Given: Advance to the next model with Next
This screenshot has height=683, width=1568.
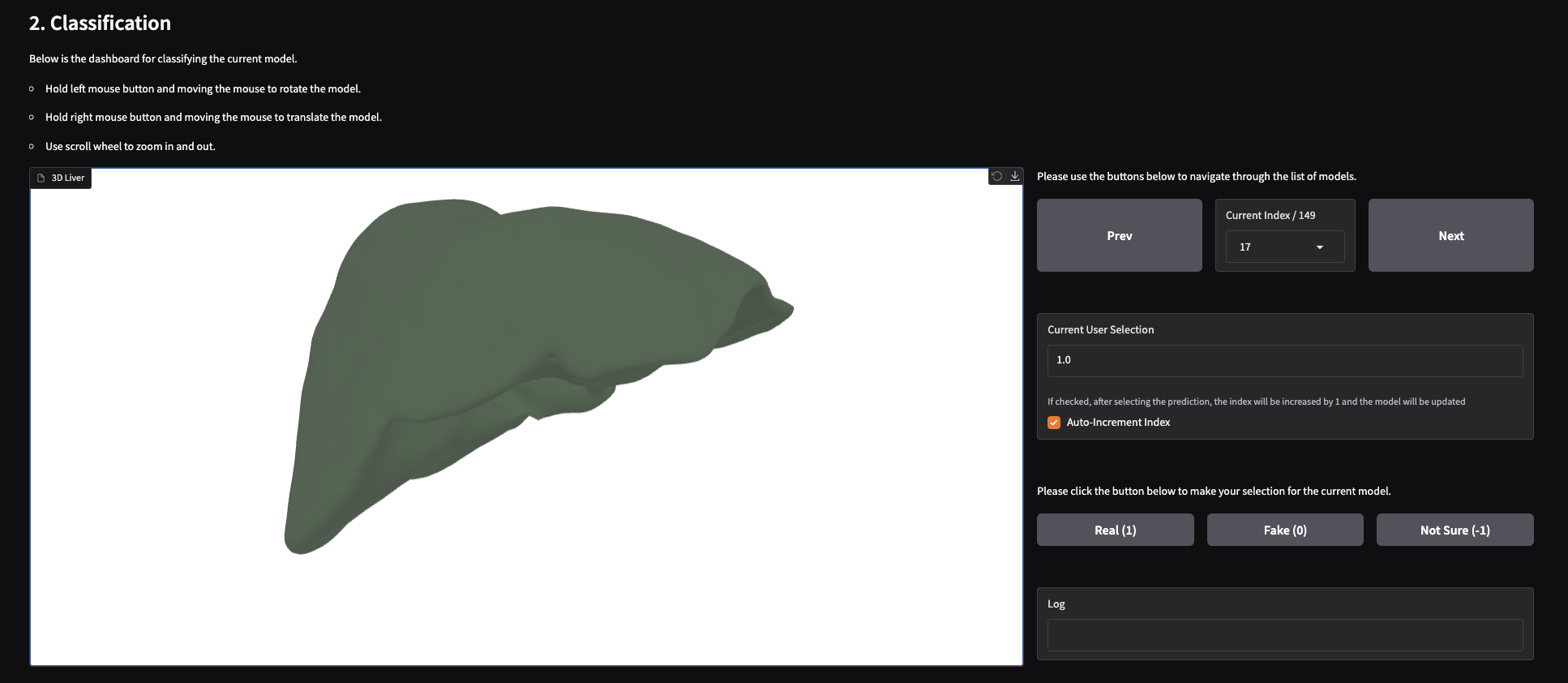Looking at the screenshot, I should pyautogui.click(x=1450, y=236).
